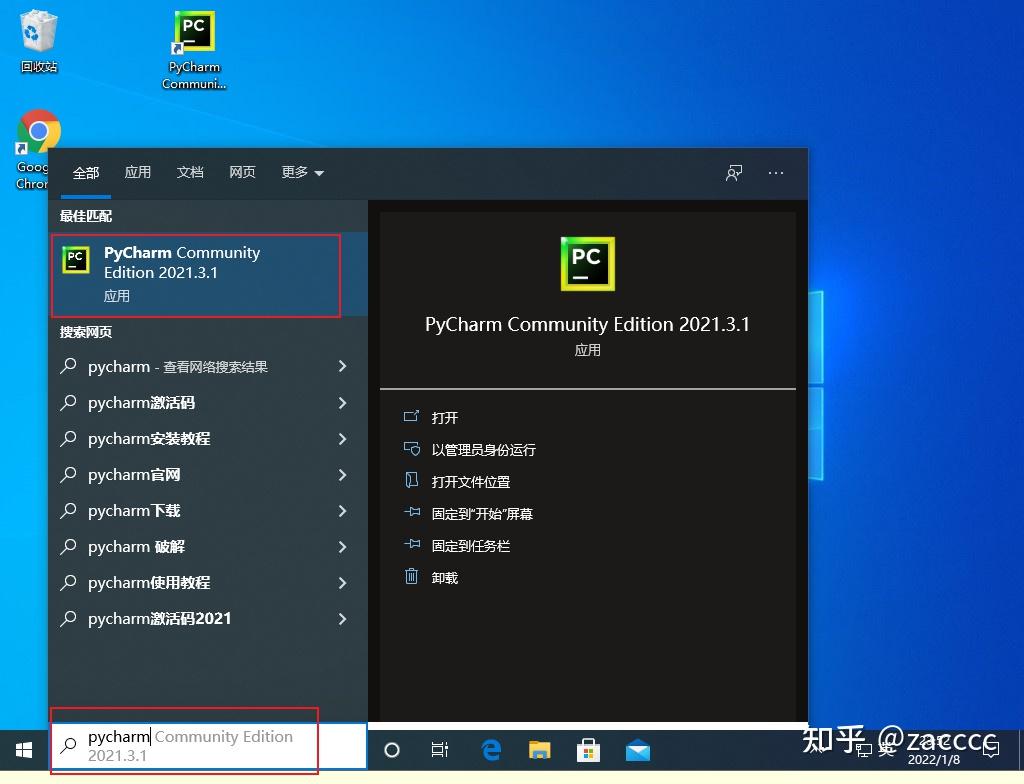Switch to the 应用 tab
The width and height of the screenshot is (1024, 784).
click(x=138, y=172)
